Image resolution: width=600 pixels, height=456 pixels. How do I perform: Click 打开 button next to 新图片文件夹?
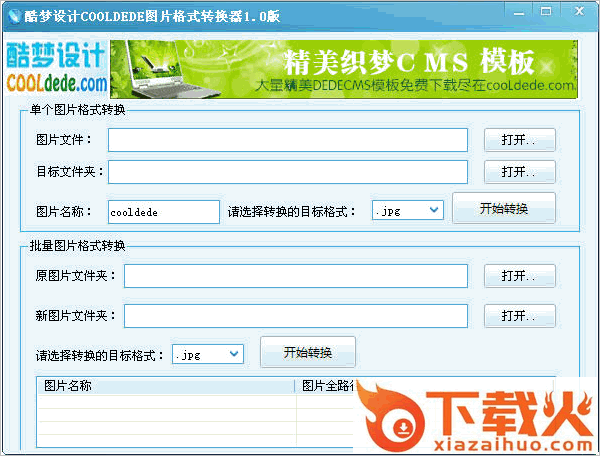click(520, 316)
